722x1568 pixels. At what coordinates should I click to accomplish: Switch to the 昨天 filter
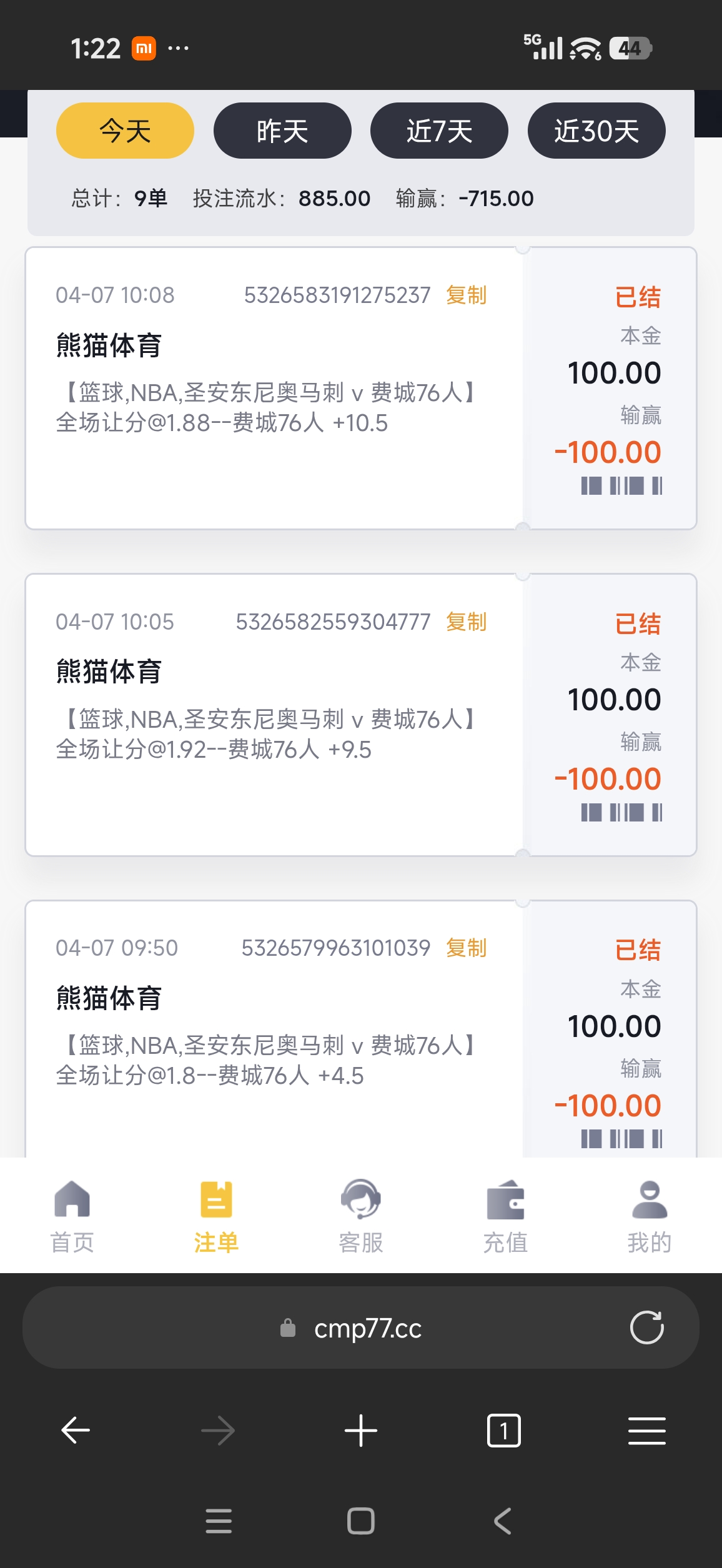click(x=282, y=131)
